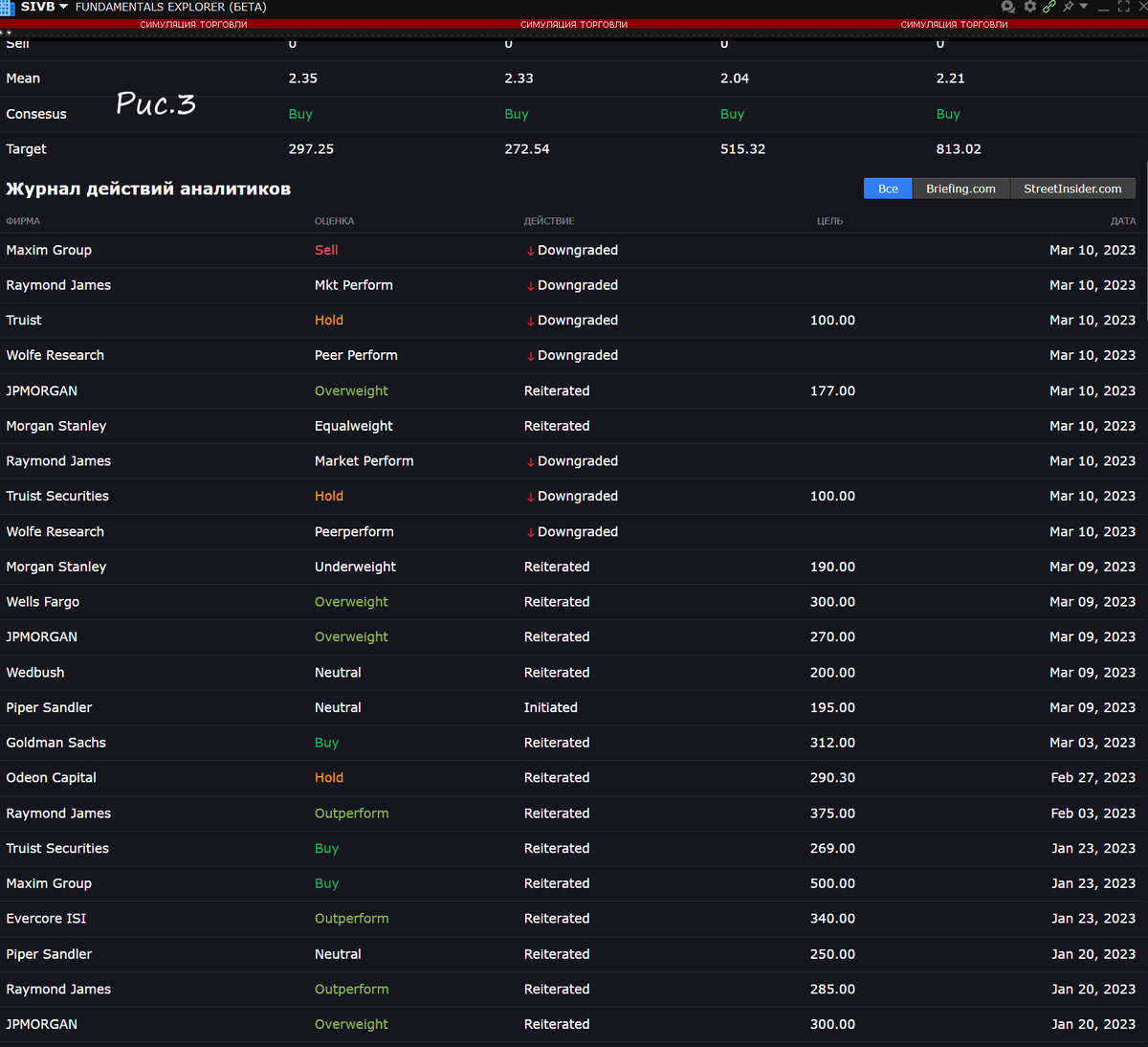Select the 195.00 target price cell
Screen dimensions: 1148x1047
tap(832, 708)
